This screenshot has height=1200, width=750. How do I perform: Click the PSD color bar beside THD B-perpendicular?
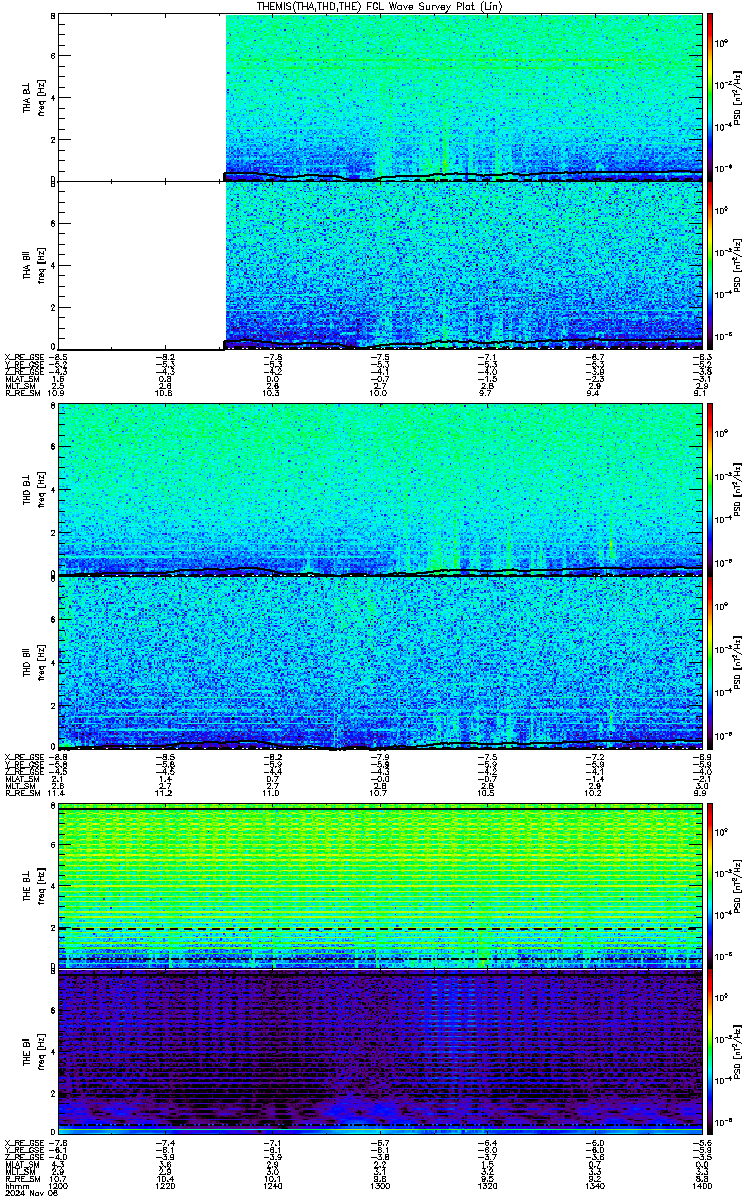tap(710, 489)
